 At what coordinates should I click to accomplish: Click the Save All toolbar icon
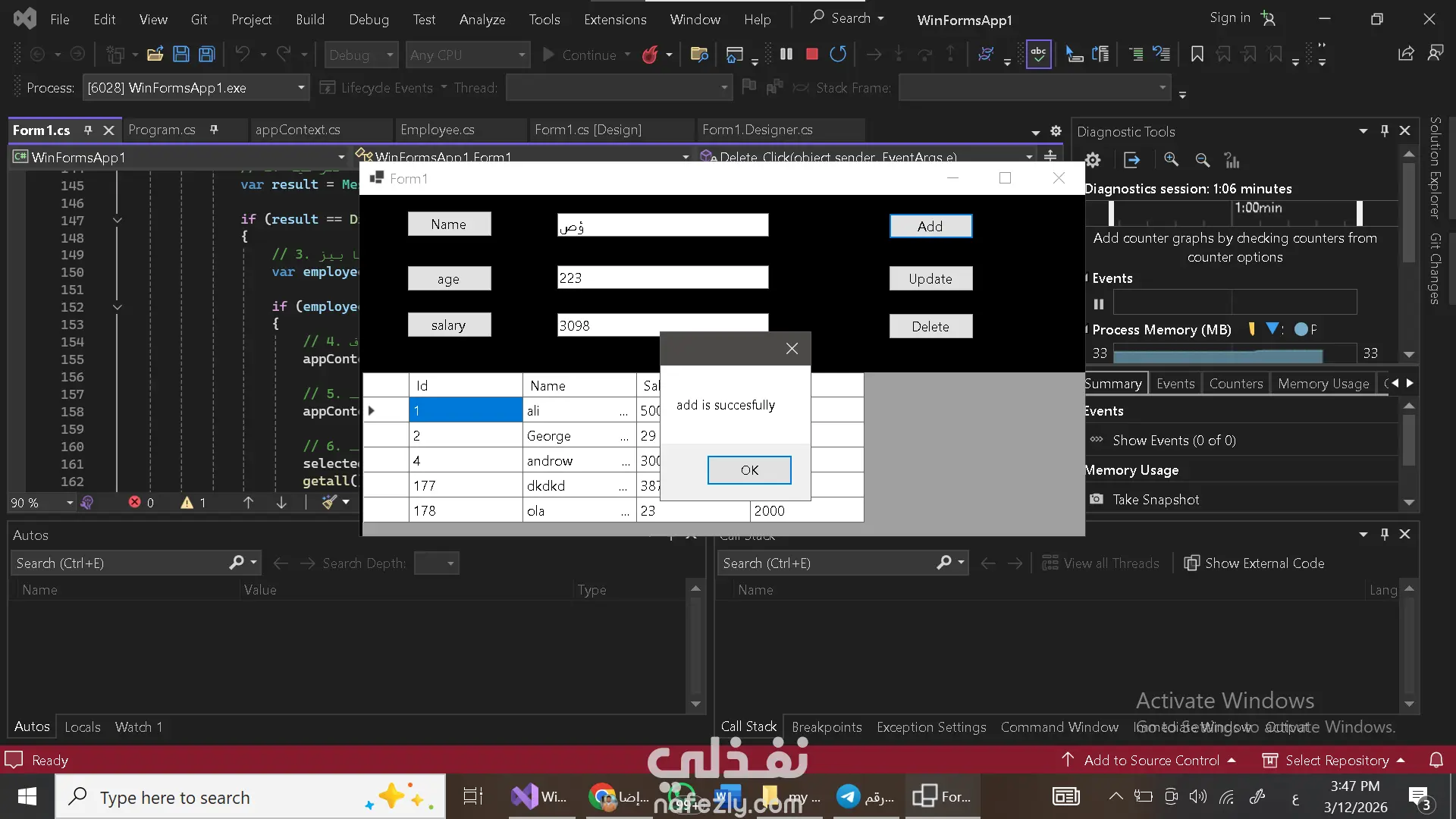click(206, 54)
